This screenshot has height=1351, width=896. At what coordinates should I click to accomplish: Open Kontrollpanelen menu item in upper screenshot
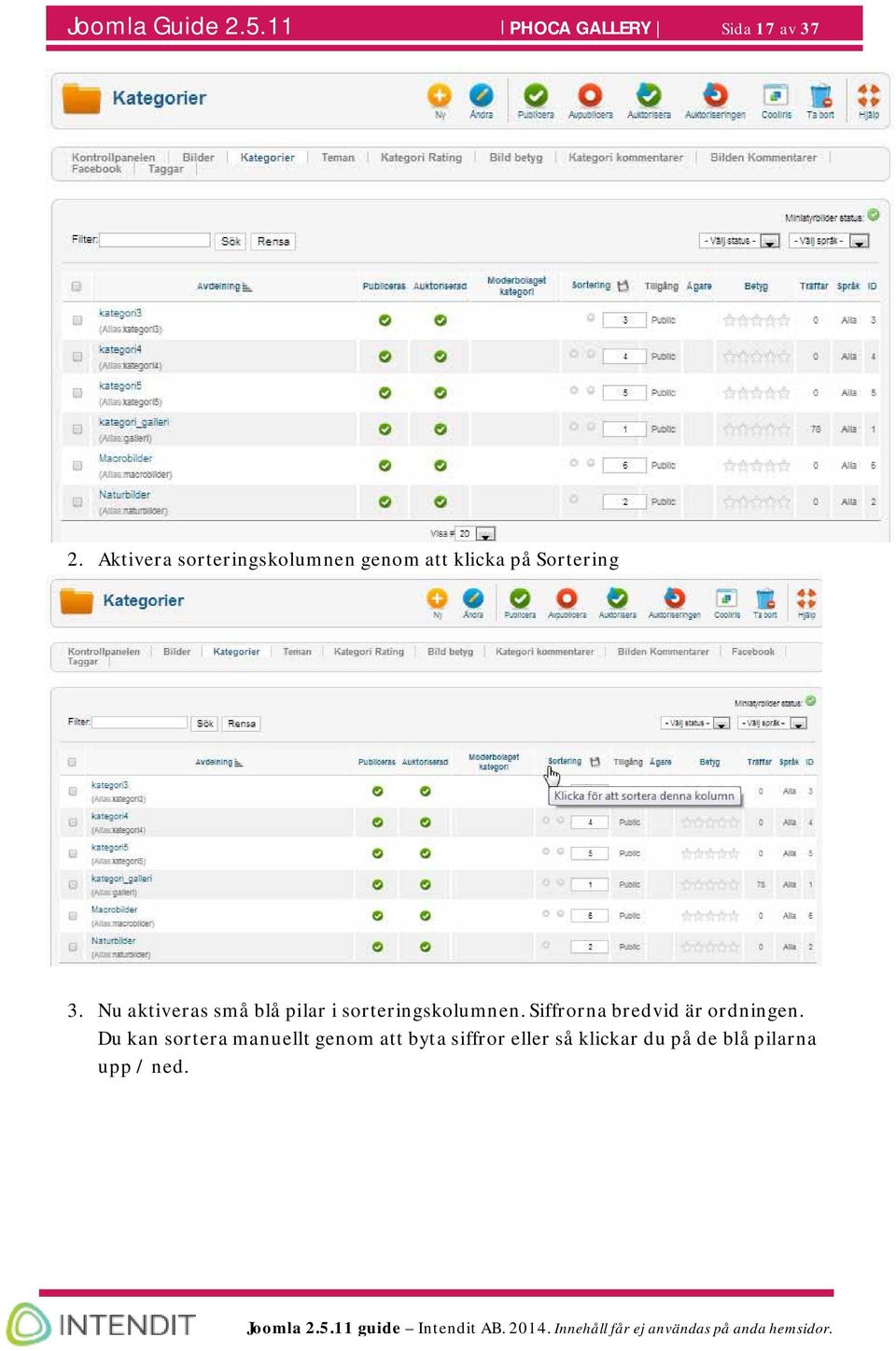[114, 157]
